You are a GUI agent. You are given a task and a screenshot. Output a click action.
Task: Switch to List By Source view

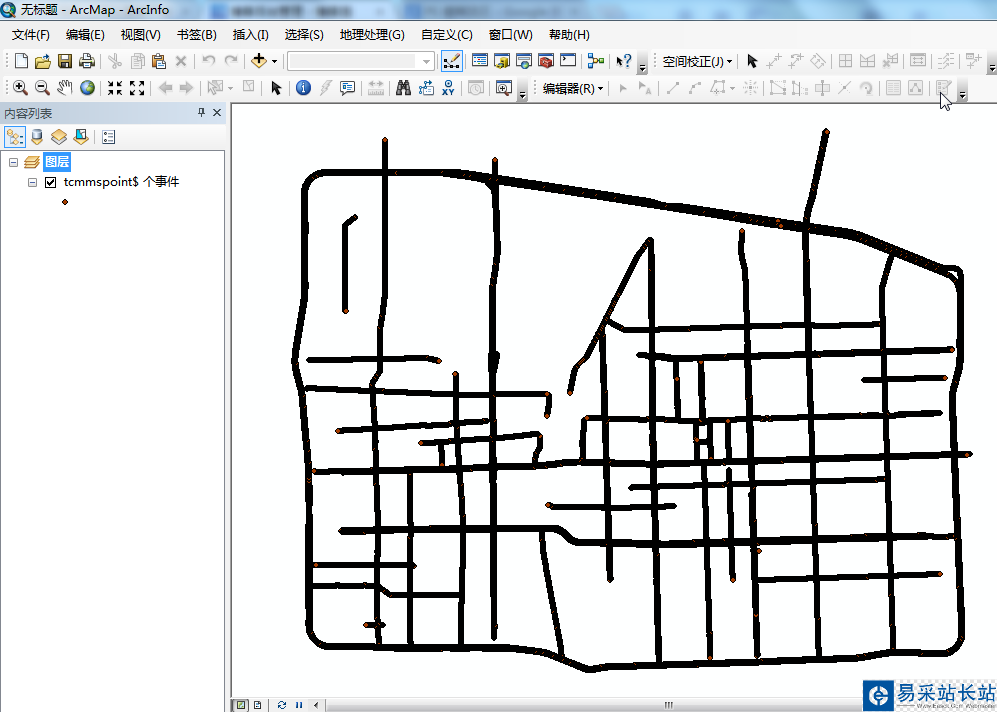37,137
